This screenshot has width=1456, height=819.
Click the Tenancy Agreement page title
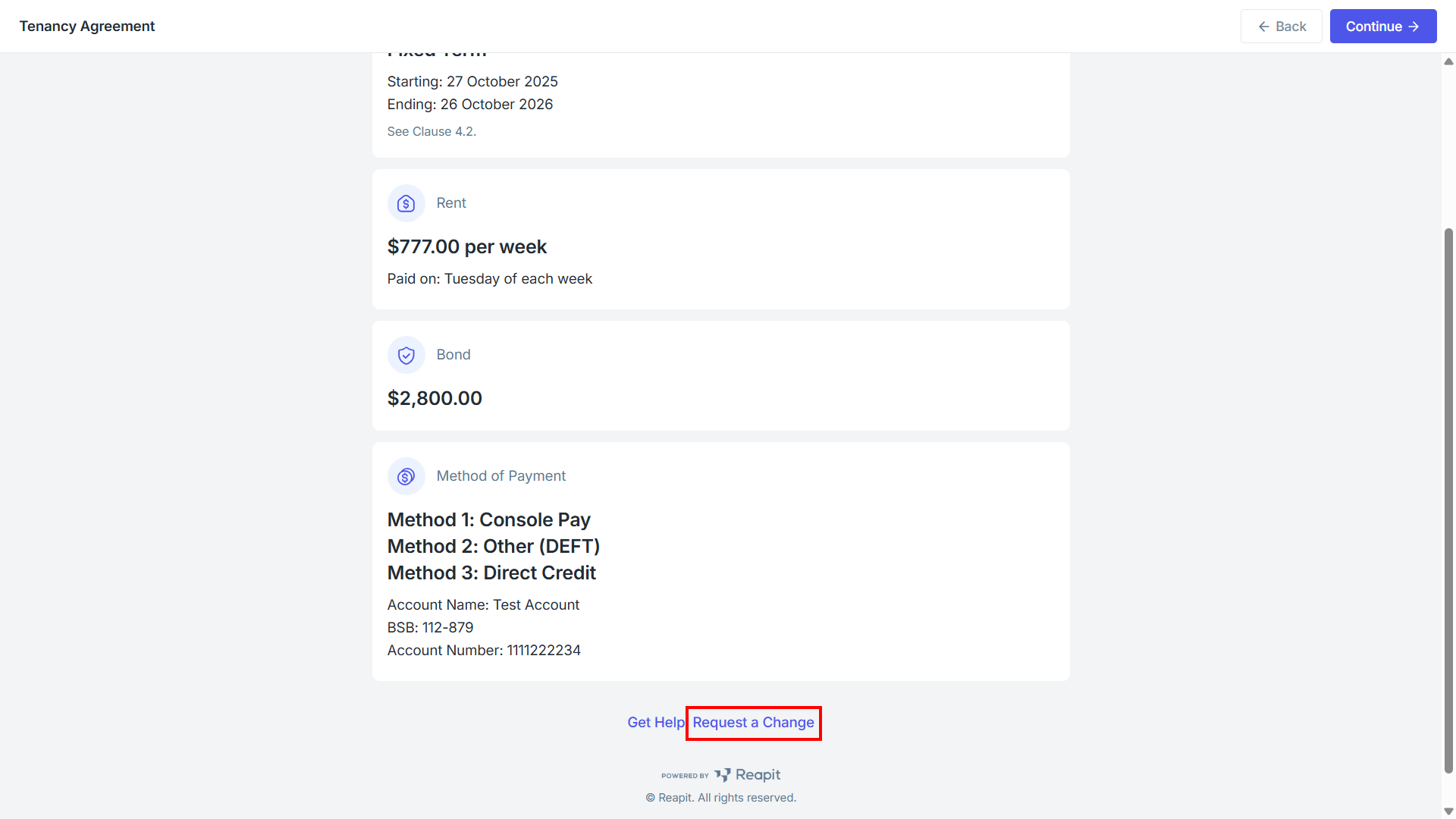point(87,27)
